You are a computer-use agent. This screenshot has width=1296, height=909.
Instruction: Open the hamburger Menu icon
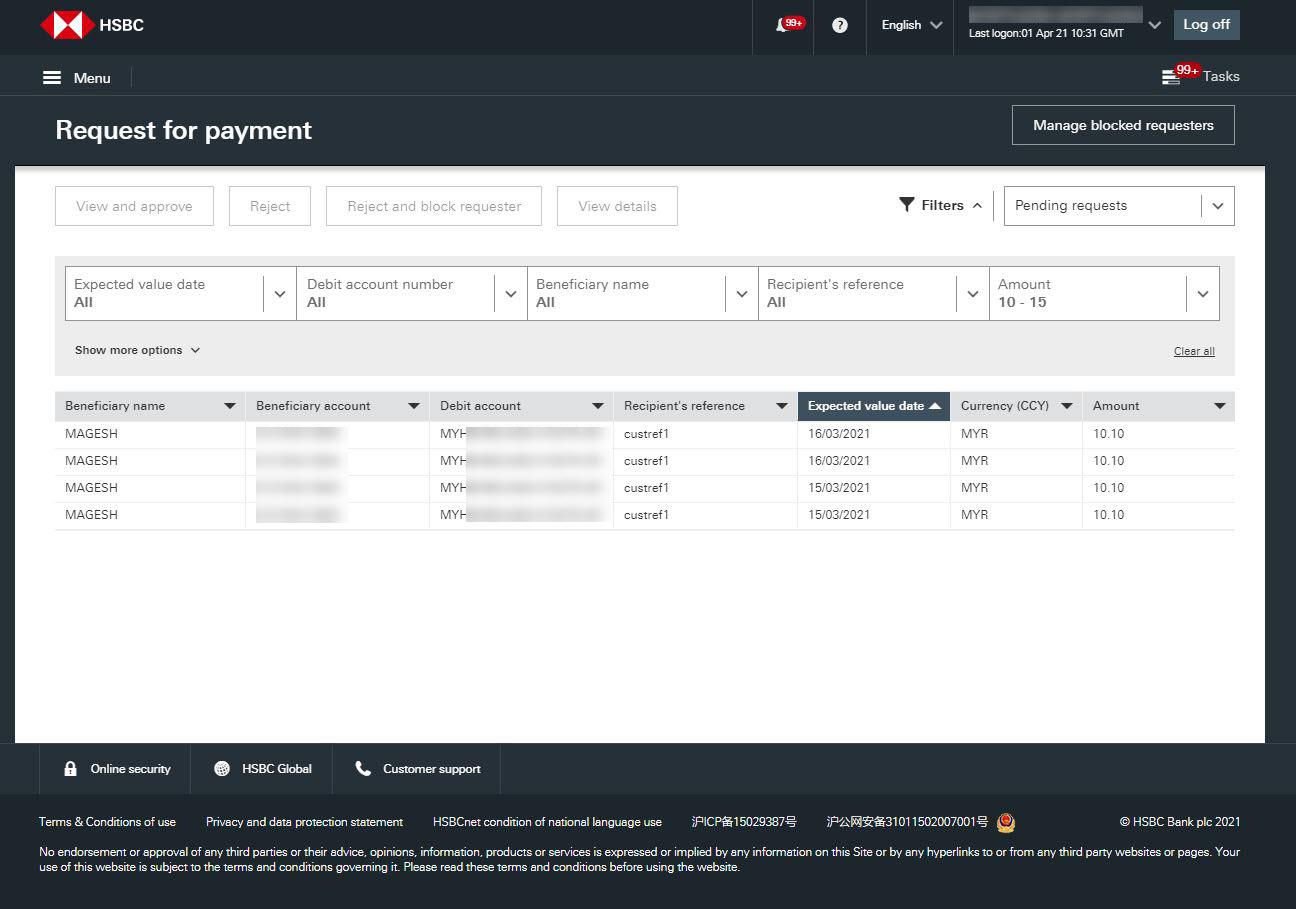pos(52,78)
